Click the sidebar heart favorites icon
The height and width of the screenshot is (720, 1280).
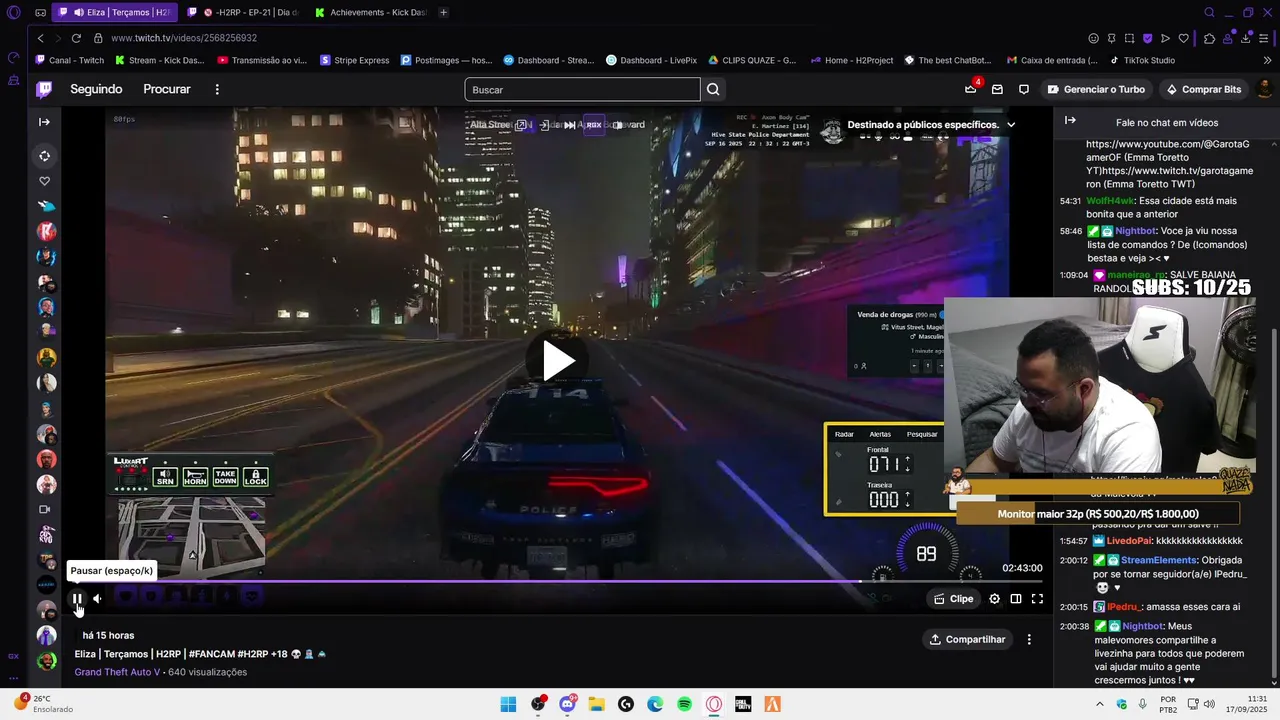(x=44, y=181)
